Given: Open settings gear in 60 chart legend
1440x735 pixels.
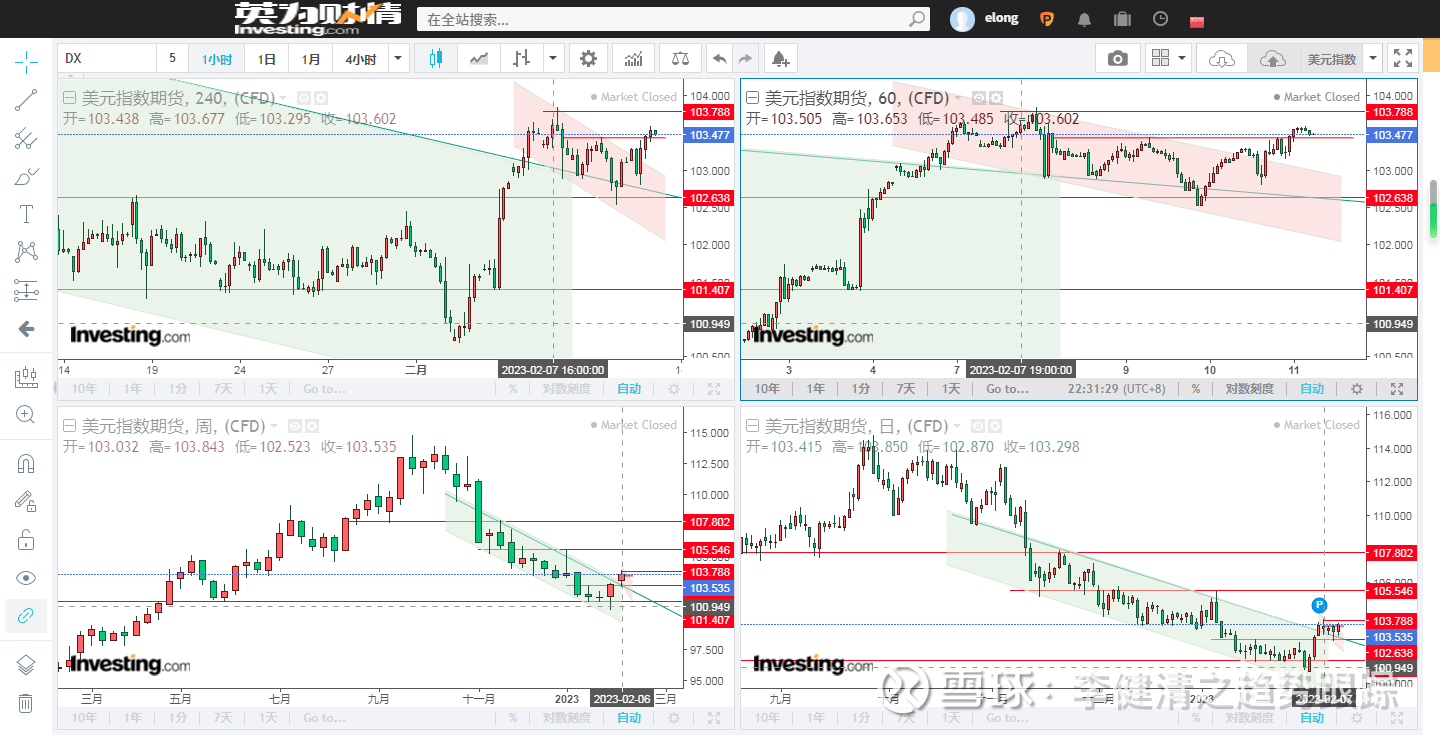Looking at the screenshot, I should point(996,98).
